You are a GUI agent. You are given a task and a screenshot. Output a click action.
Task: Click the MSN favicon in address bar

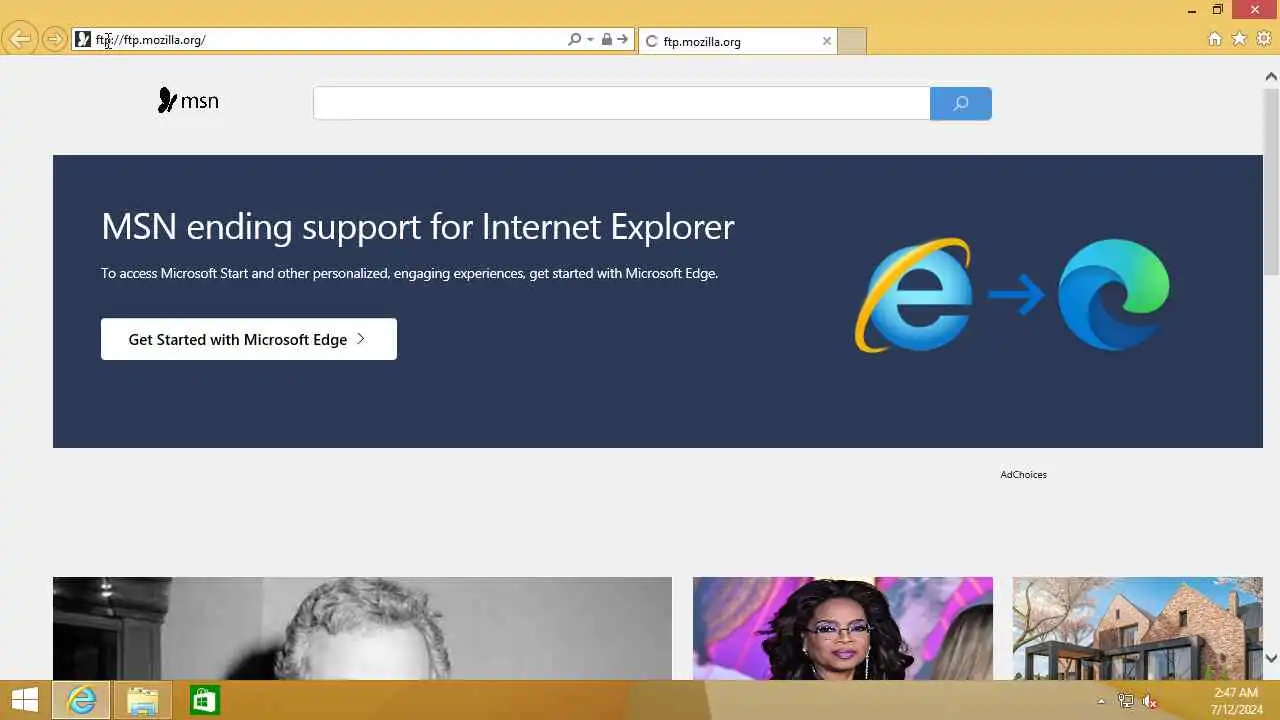pos(83,40)
